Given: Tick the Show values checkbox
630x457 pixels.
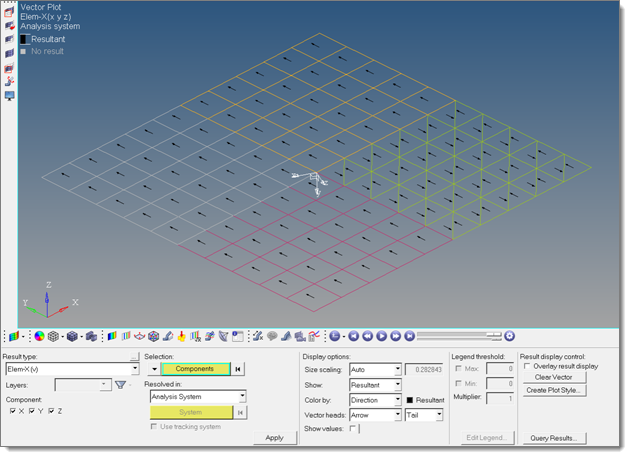Looking at the screenshot, I should tap(354, 428).
